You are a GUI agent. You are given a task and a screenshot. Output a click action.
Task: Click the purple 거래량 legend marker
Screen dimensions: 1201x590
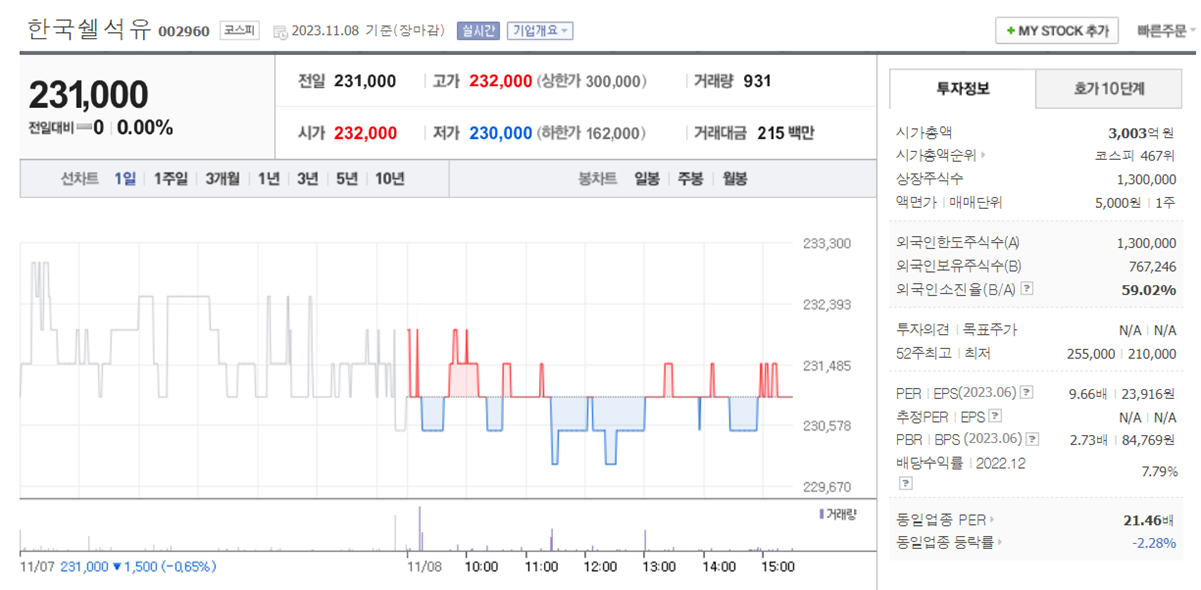tap(821, 513)
